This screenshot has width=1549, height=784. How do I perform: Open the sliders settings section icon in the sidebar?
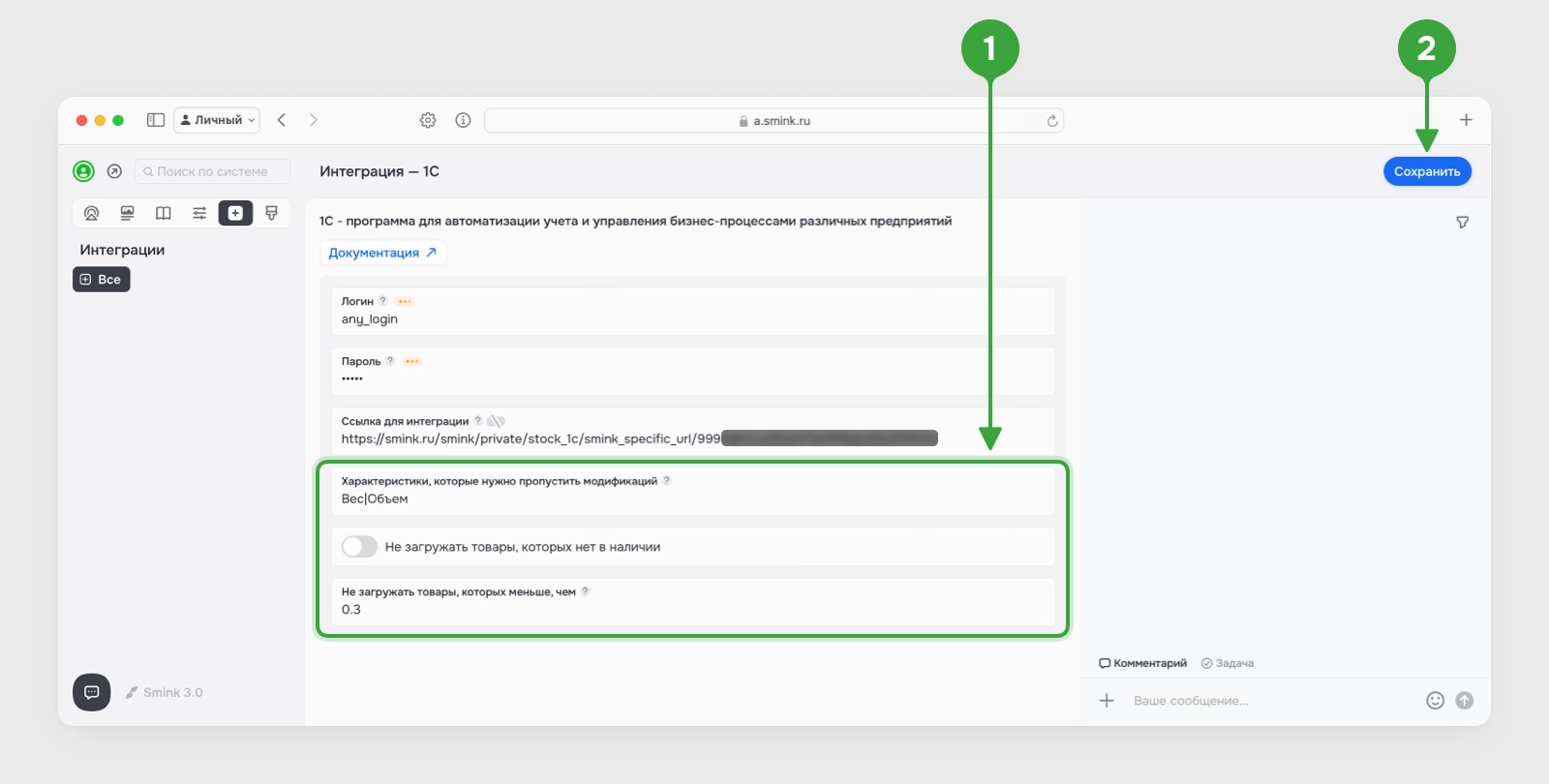coord(199,213)
